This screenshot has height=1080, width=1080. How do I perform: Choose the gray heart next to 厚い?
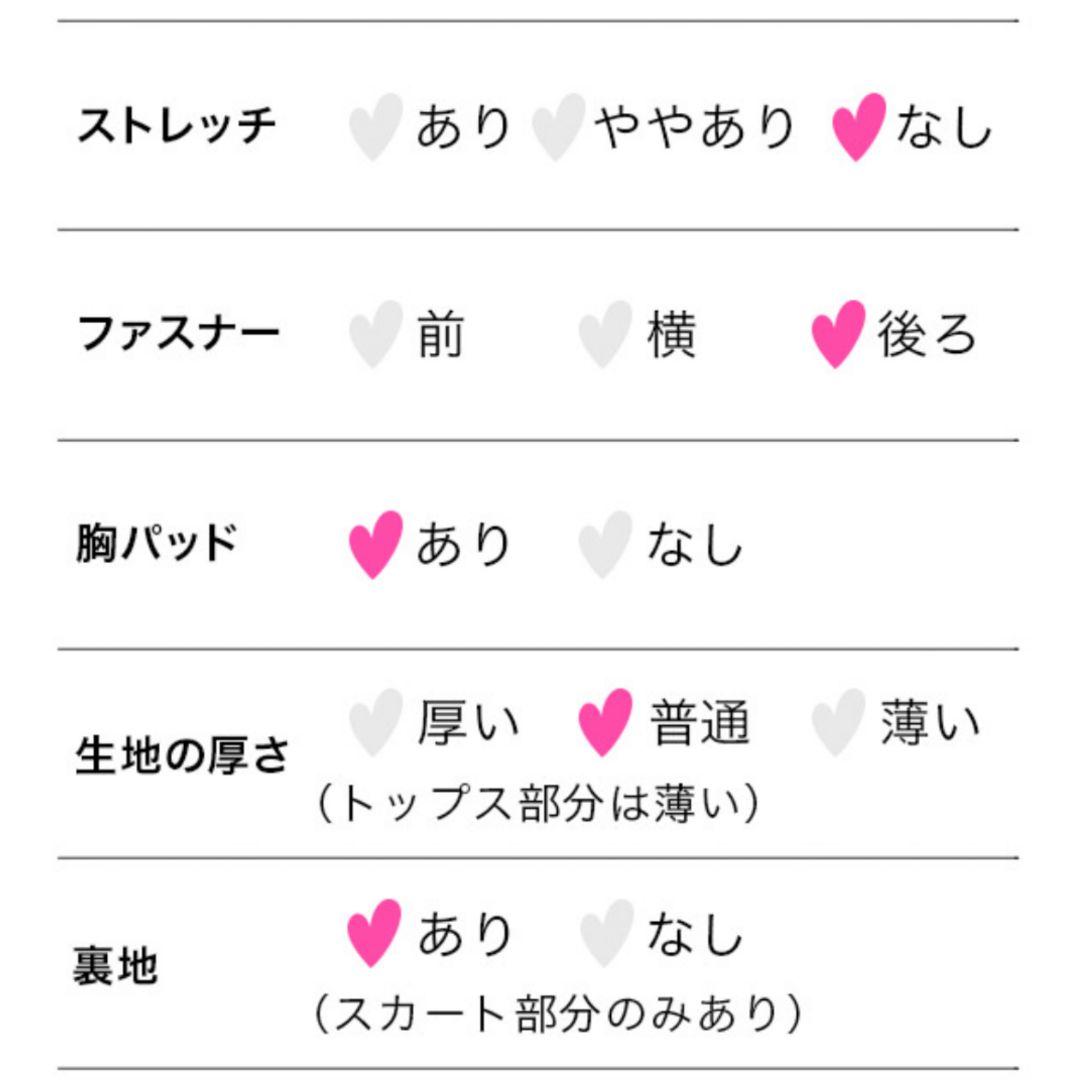(x=375, y=723)
